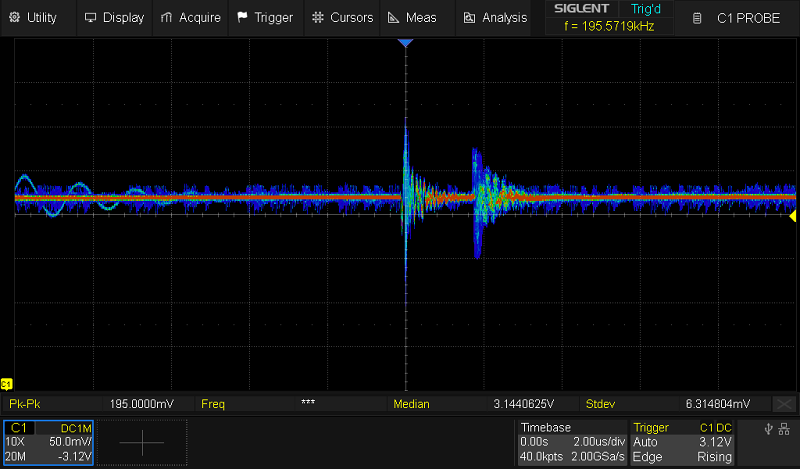
Task: Click the orange trigger position marker
Action: (x=405, y=44)
